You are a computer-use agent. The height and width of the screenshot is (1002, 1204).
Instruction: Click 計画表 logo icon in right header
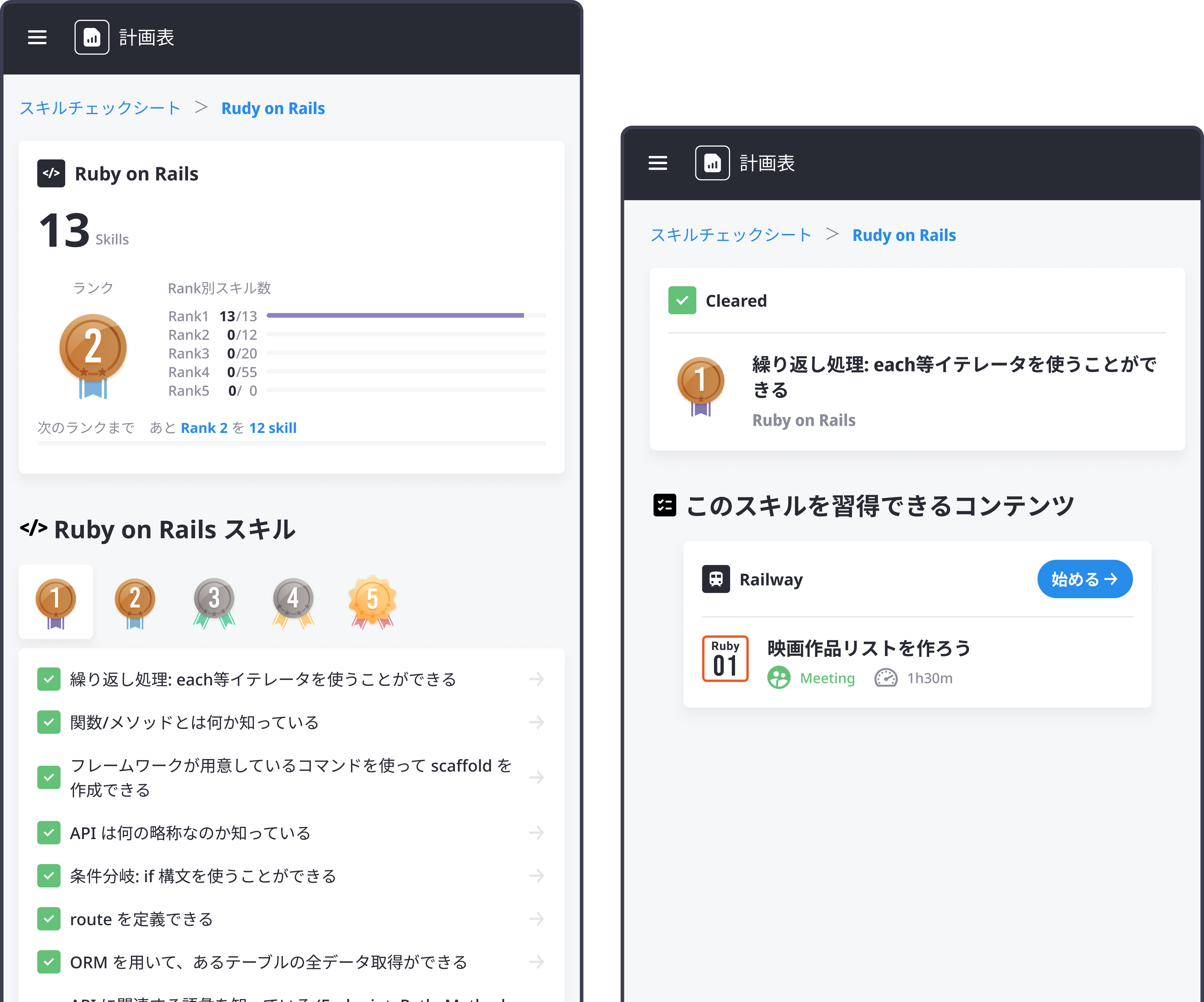(x=712, y=163)
